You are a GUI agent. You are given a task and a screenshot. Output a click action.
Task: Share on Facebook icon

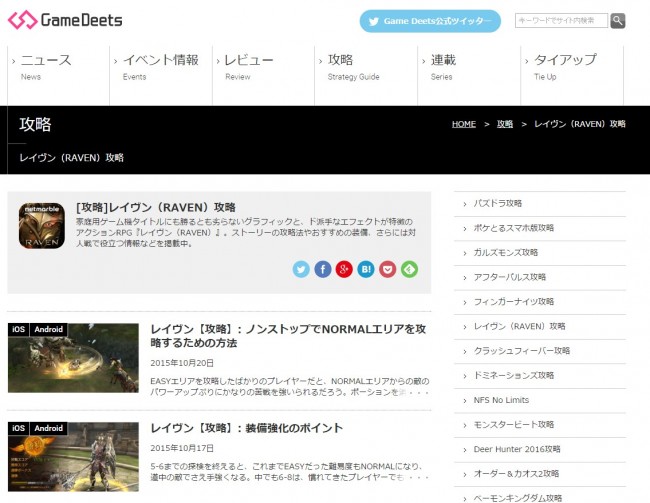tap(323, 269)
